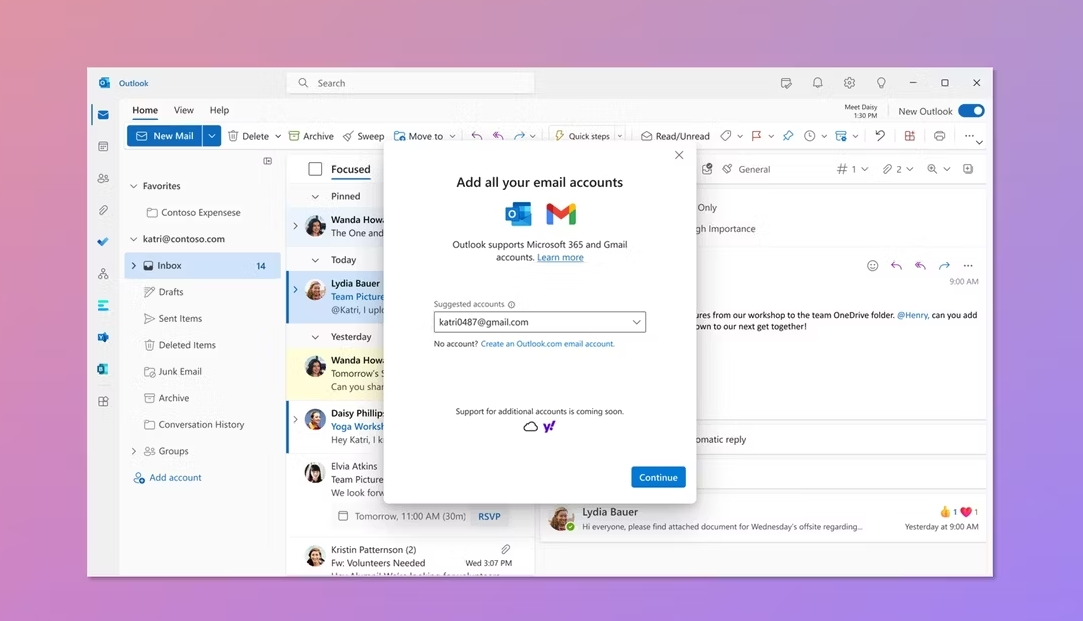Click the Search bar at the top
The width and height of the screenshot is (1083, 621).
[410, 82]
